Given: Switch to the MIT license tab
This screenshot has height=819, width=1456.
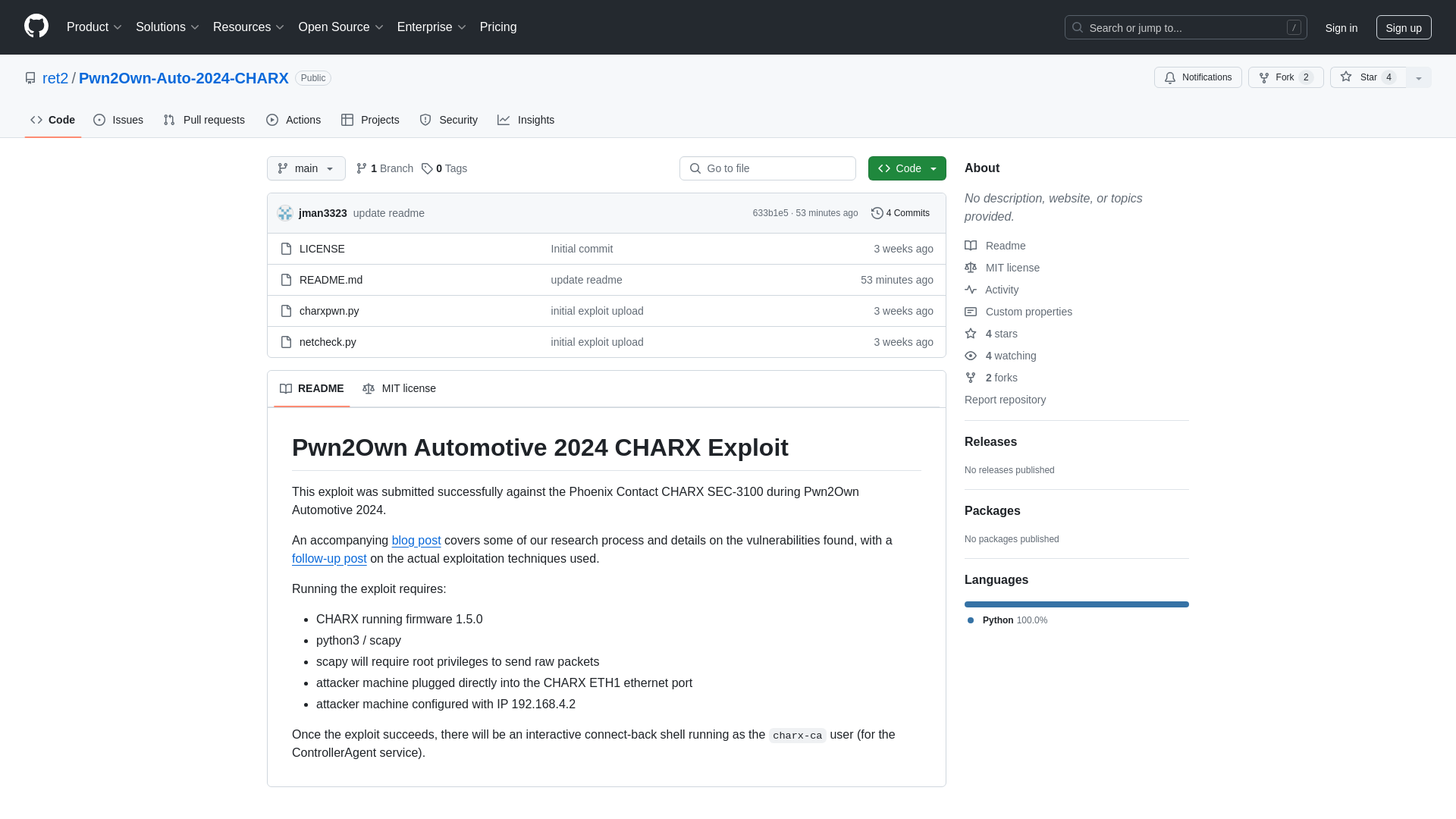Looking at the screenshot, I should pos(399,388).
